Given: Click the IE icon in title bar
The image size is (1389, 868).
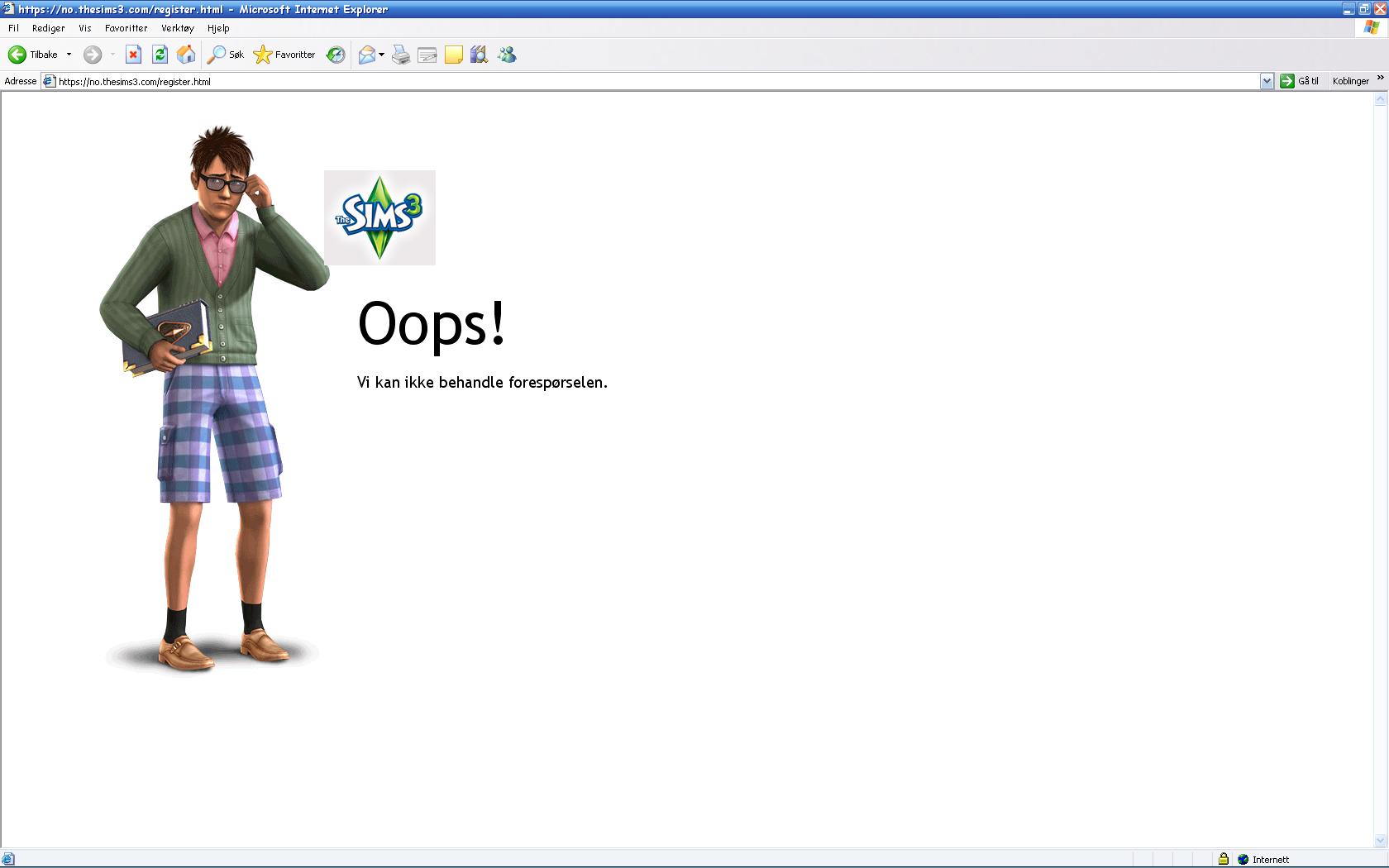Looking at the screenshot, I should coord(8,9).
